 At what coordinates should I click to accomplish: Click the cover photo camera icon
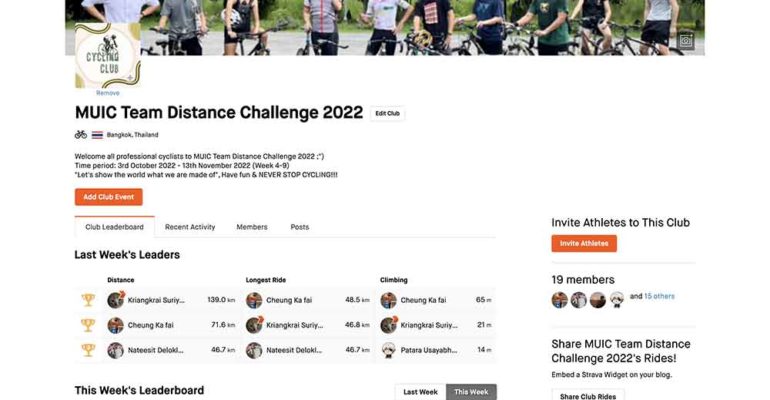click(686, 41)
